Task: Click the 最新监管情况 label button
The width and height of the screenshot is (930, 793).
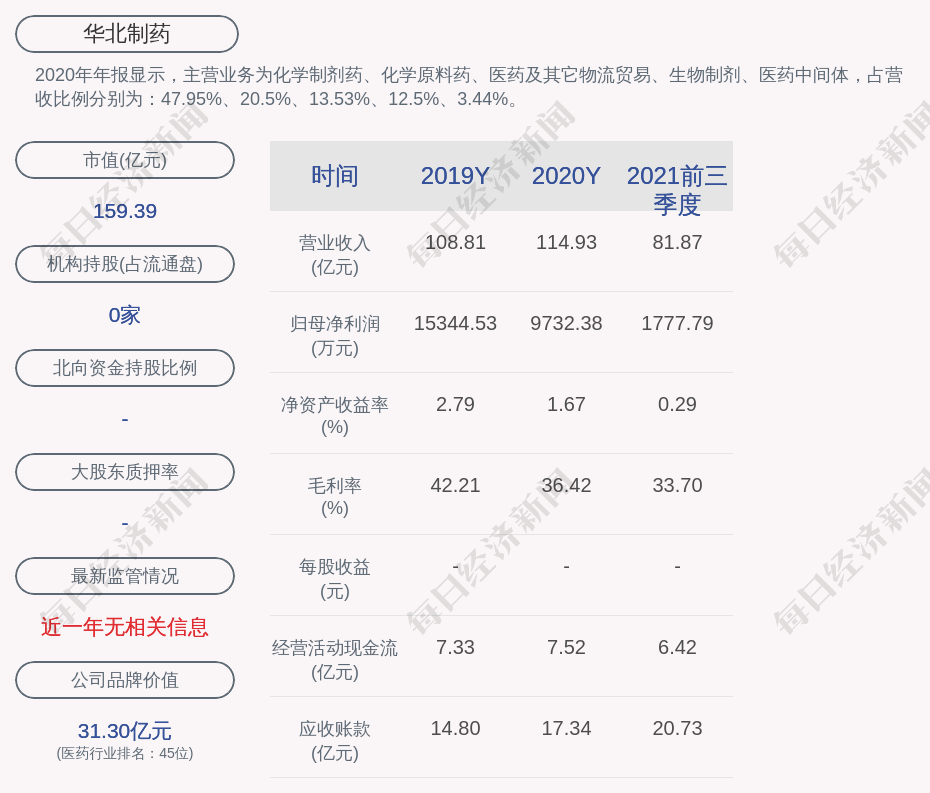Action: coord(125,576)
